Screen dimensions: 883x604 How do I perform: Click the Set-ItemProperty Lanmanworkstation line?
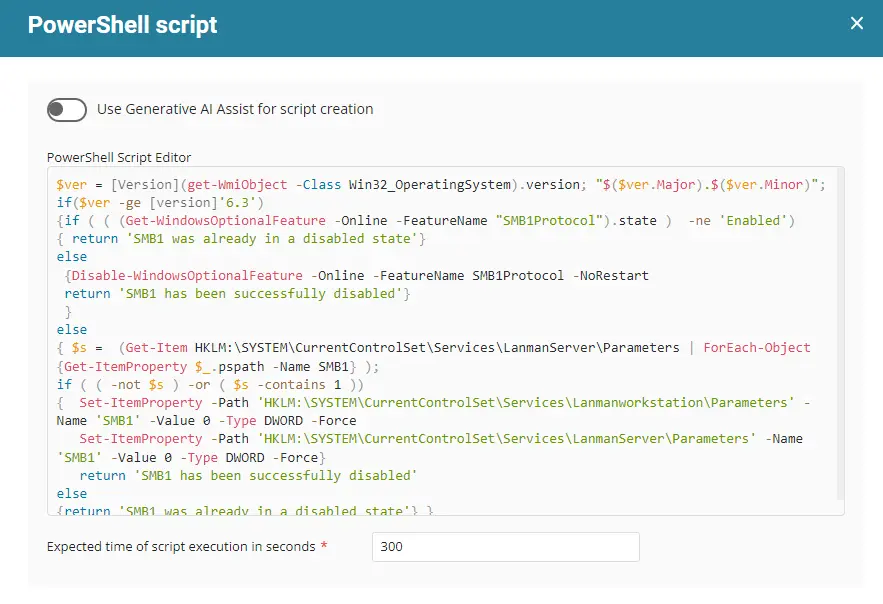tap(434, 403)
